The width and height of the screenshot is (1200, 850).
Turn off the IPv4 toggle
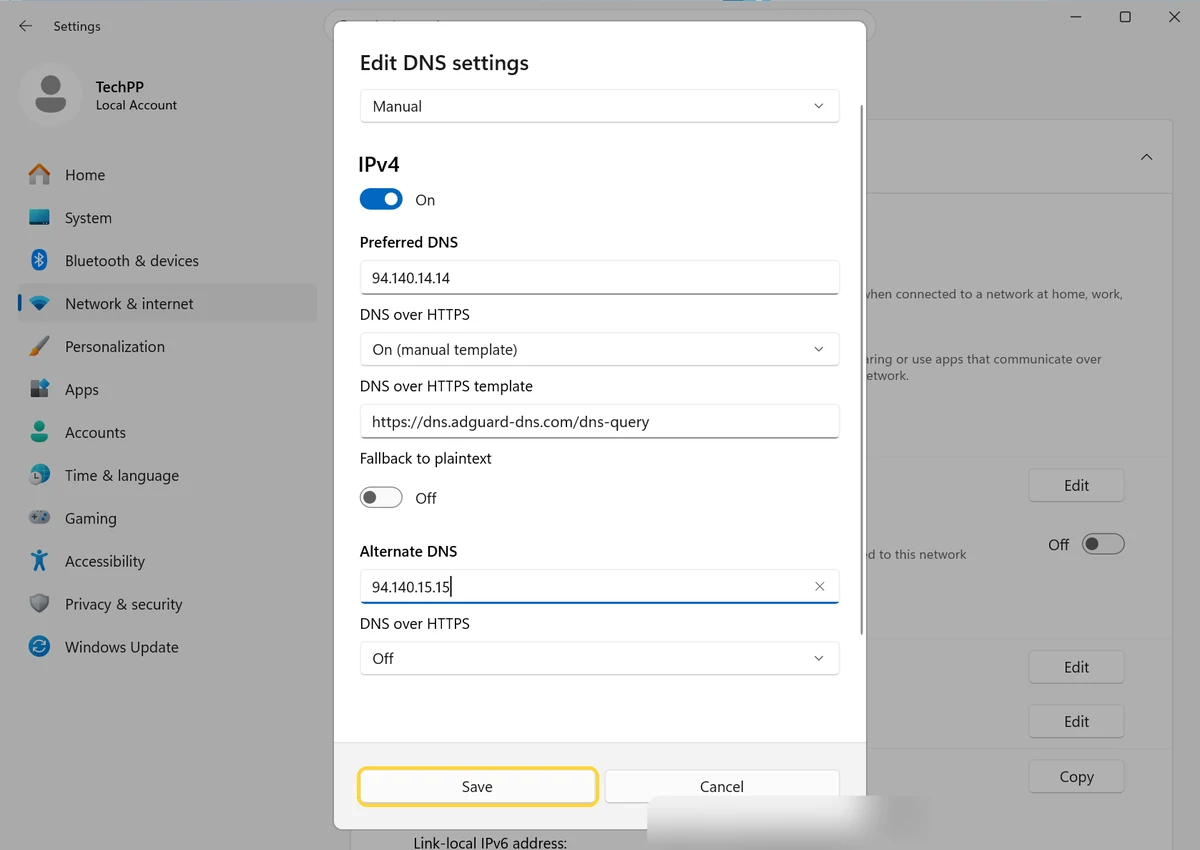[381, 200]
